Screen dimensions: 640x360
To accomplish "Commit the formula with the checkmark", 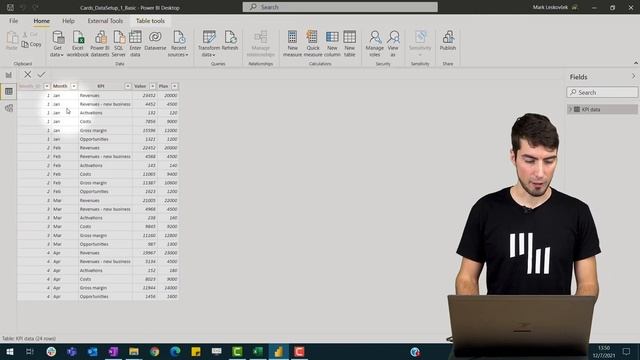I will [x=41, y=74].
